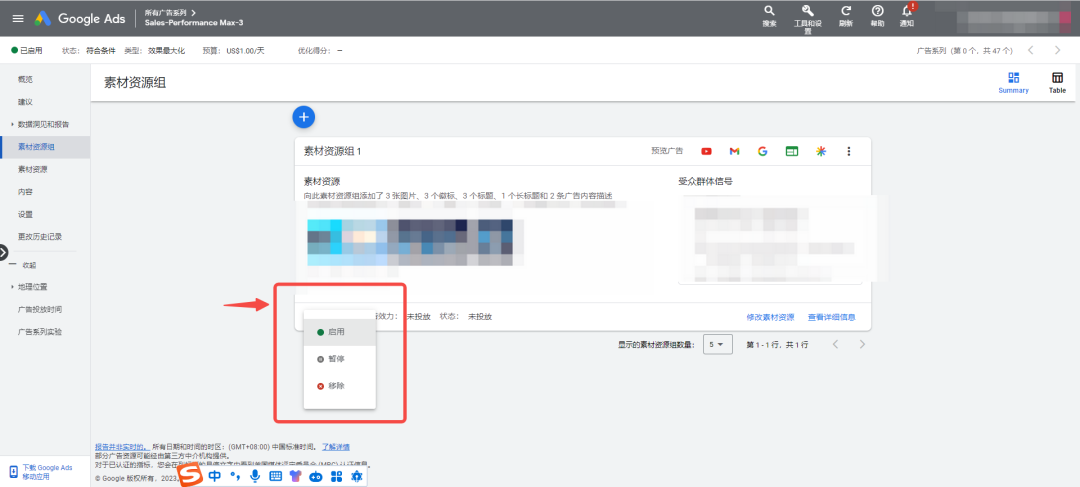Screen dimensions: 1080x487
Task: Open Sogou game controller icon
Action: coord(315,476)
